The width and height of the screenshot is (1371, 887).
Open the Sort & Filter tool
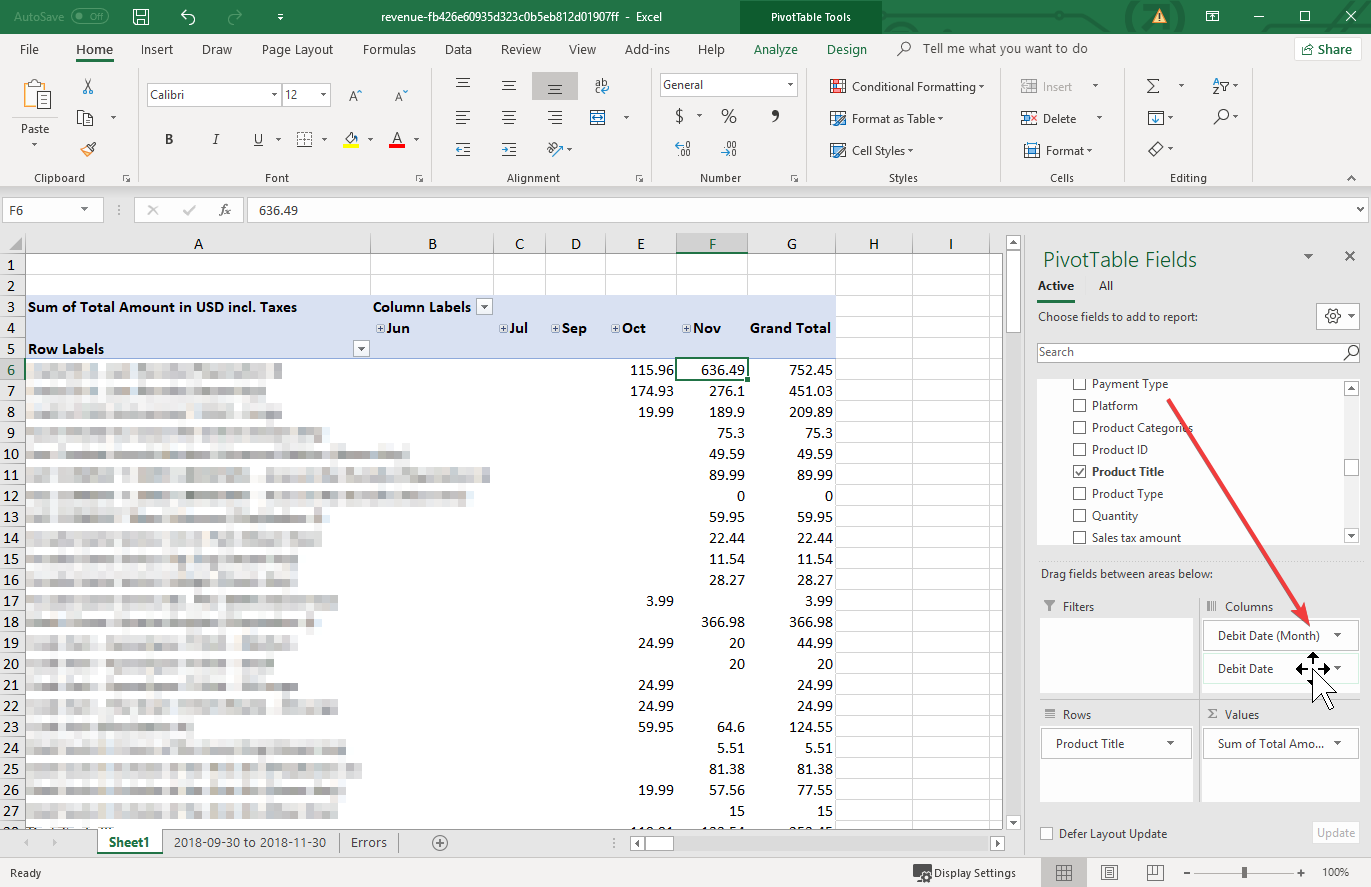pyautogui.click(x=1221, y=87)
